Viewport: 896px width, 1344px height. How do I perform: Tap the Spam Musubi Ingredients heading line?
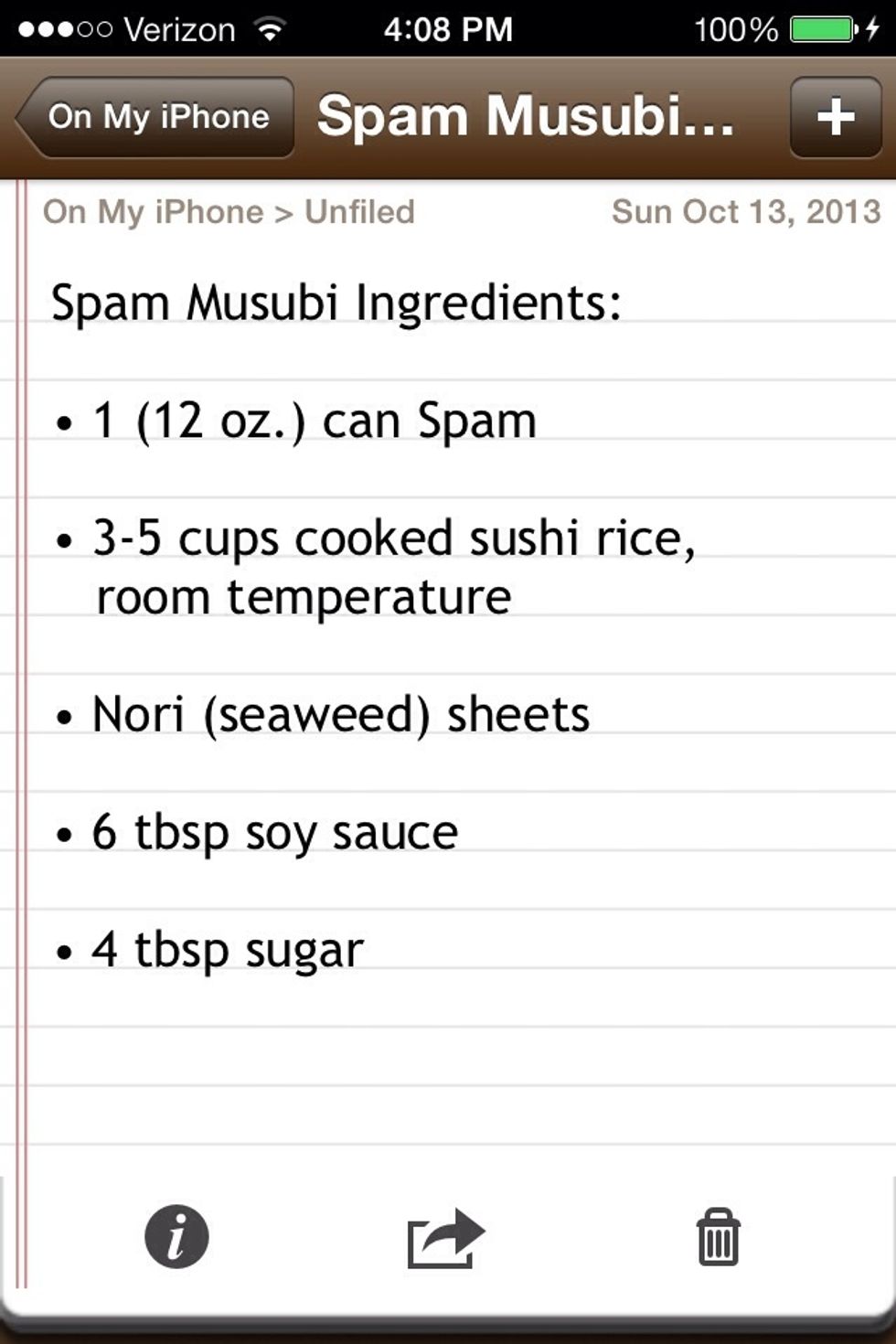pos(336,302)
